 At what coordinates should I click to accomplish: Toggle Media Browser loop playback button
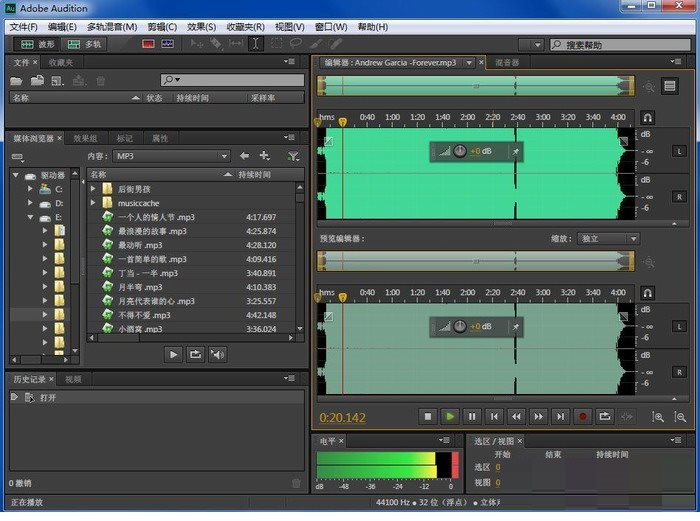196,355
